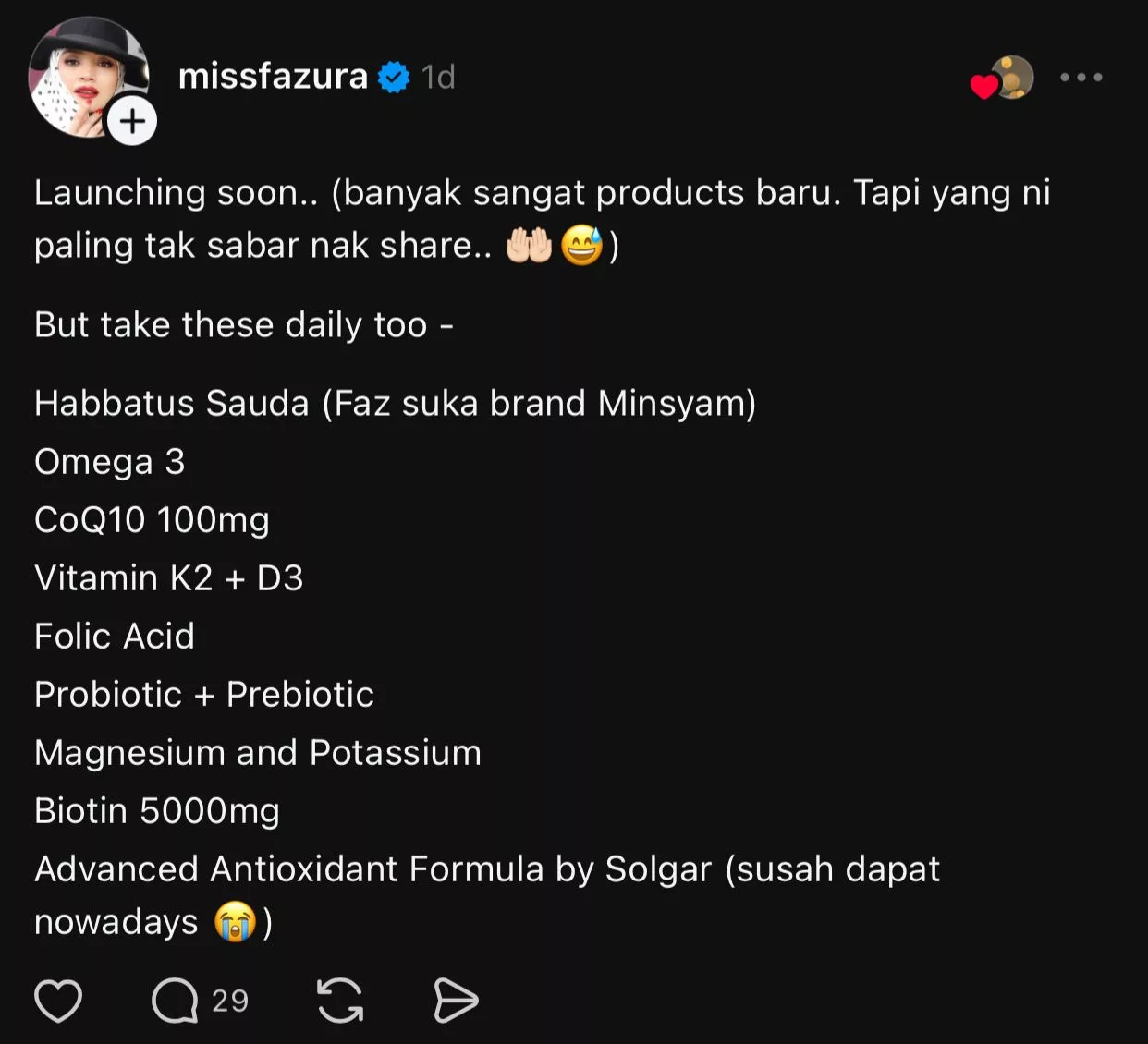
Task: Tap the stacked avatar bubble of recent likers
Action: tap(1013, 78)
